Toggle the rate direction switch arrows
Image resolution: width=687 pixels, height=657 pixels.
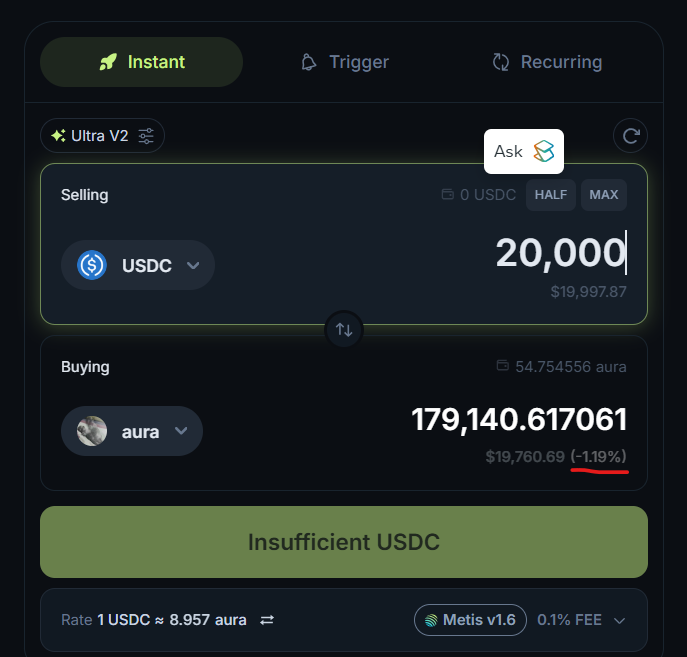pos(267,620)
